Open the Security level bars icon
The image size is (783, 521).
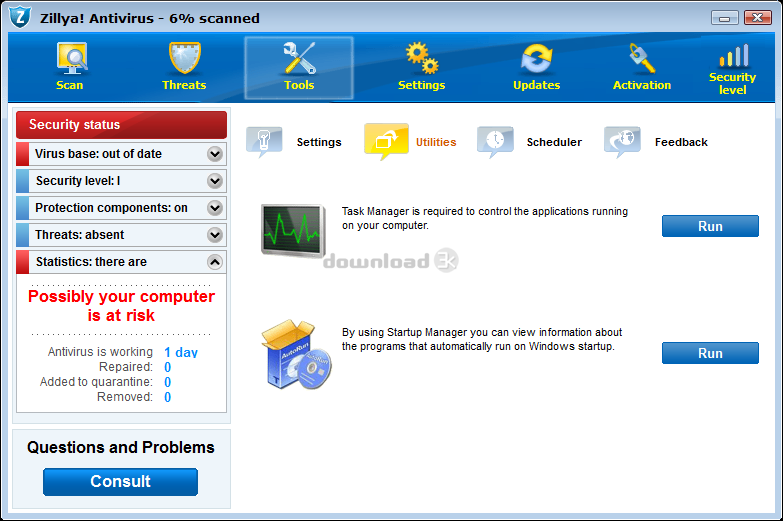(x=733, y=55)
